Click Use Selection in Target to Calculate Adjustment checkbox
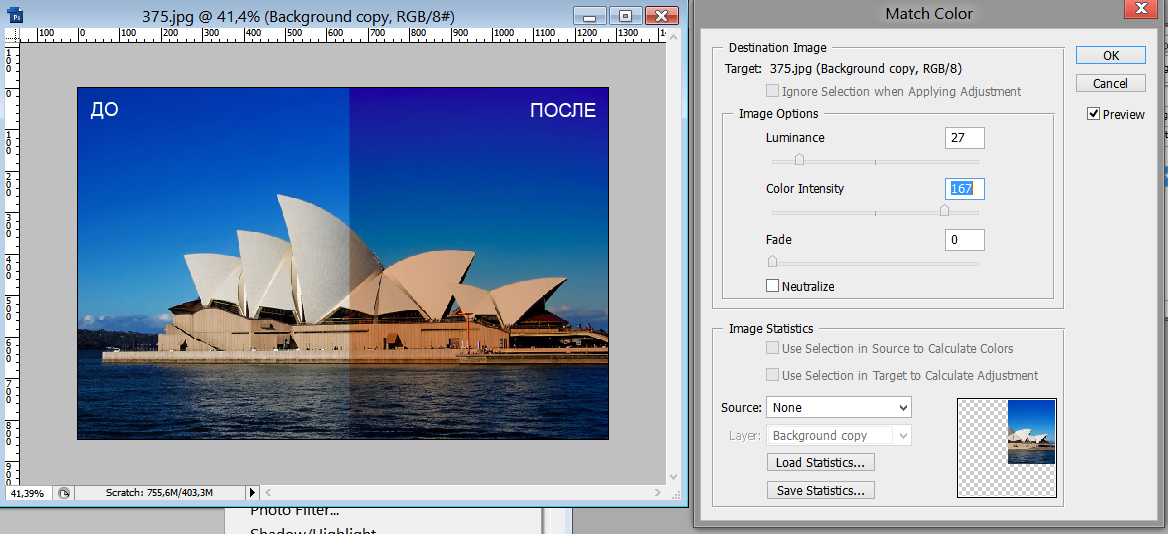Screen dimensions: 1168x534 point(772,375)
